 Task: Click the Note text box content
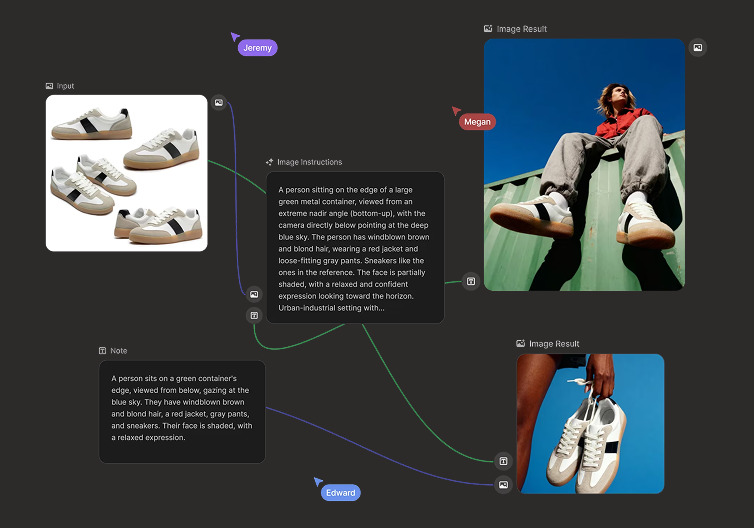182,412
